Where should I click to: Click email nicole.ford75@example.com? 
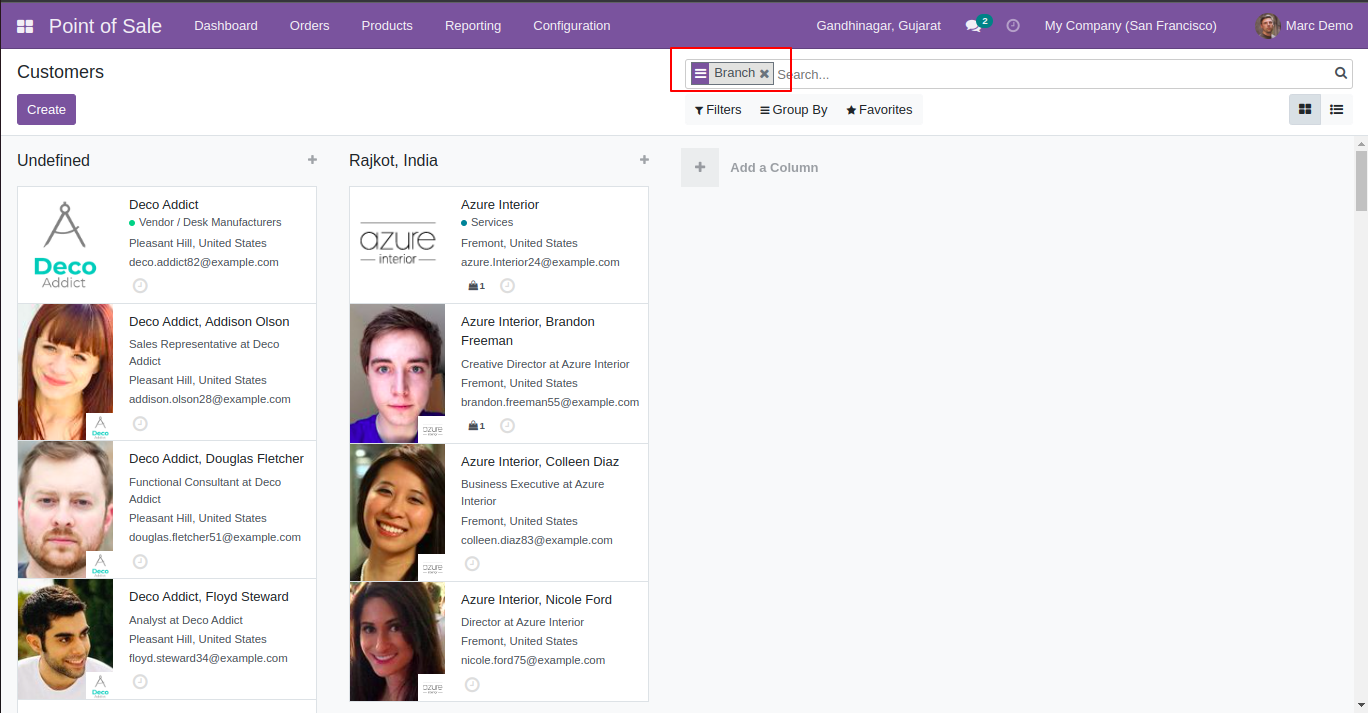[533, 660]
